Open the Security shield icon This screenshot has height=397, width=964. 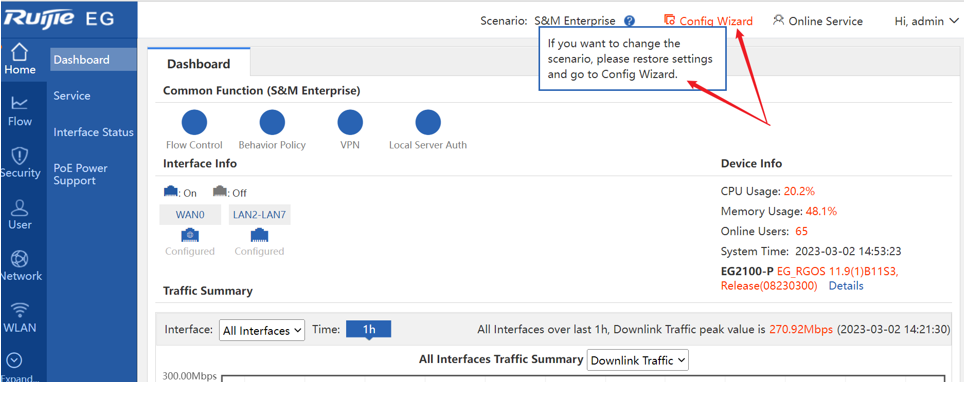coord(20,154)
